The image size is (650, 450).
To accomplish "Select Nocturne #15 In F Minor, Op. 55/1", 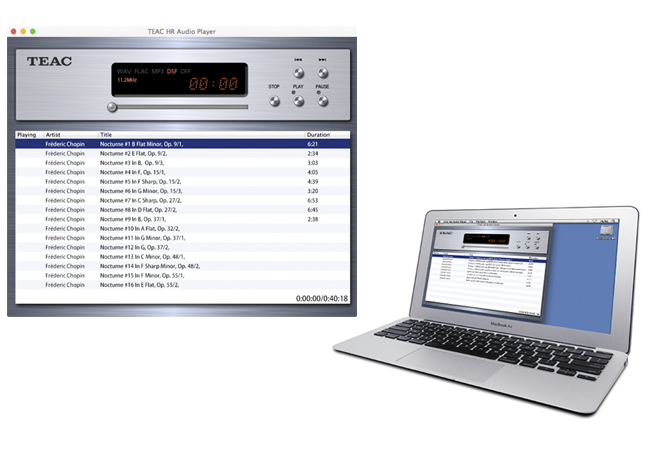I will click(183, 276).
